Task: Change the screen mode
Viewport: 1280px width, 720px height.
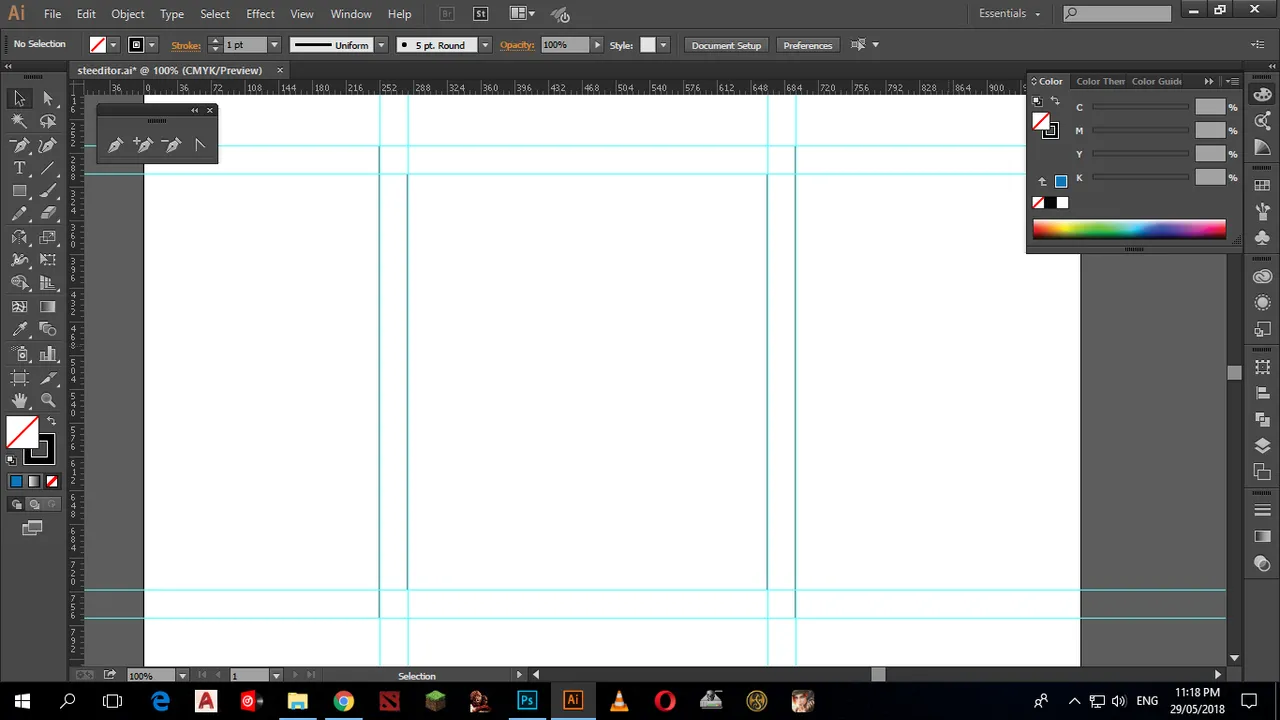Action: (x=33, y=528)
